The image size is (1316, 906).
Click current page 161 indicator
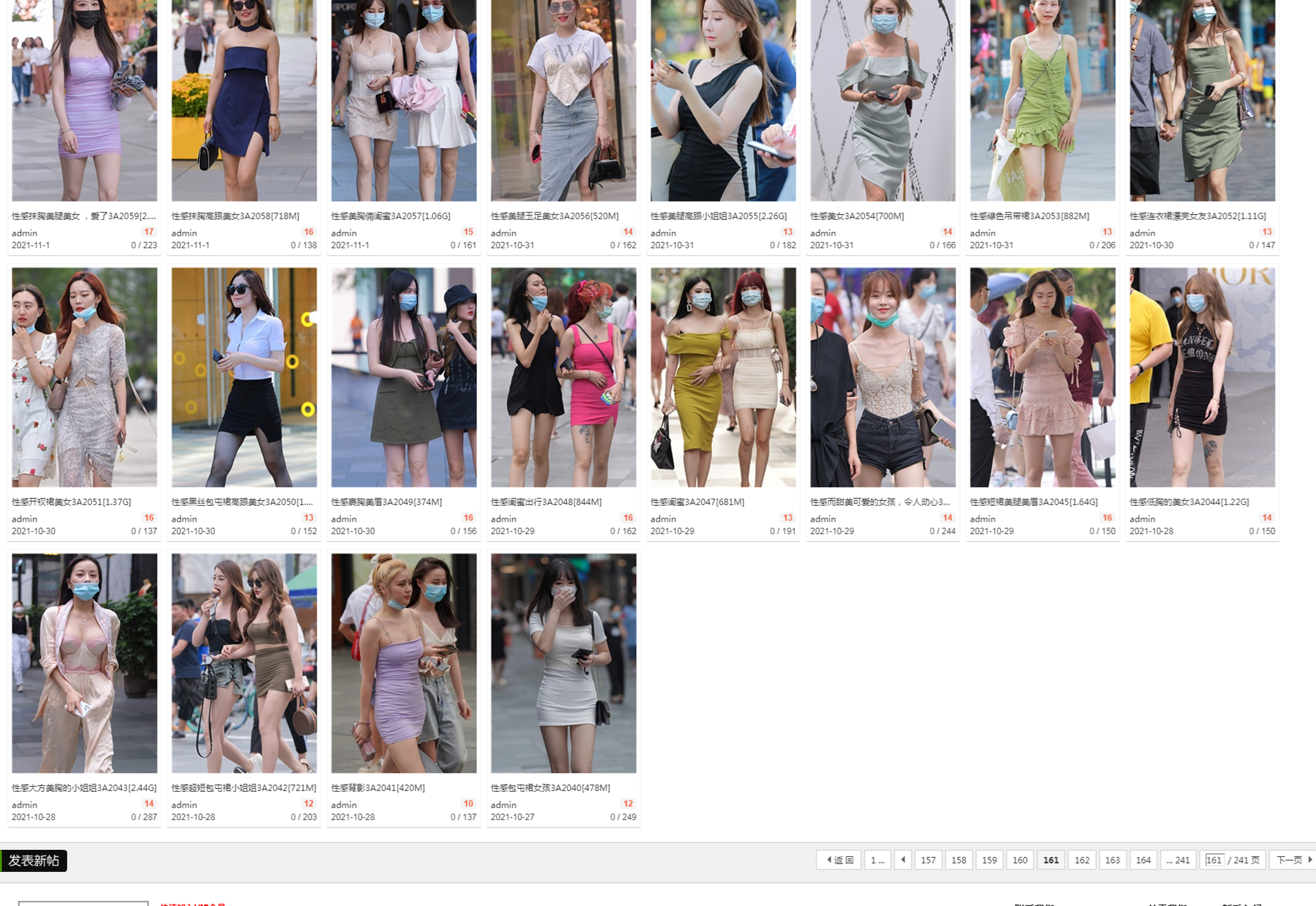(1051, 860)
